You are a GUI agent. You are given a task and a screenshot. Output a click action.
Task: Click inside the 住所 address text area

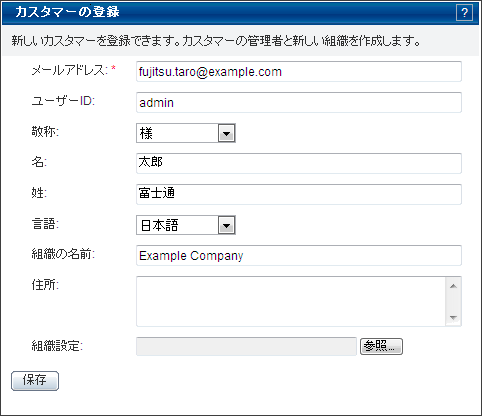point(291,301)
